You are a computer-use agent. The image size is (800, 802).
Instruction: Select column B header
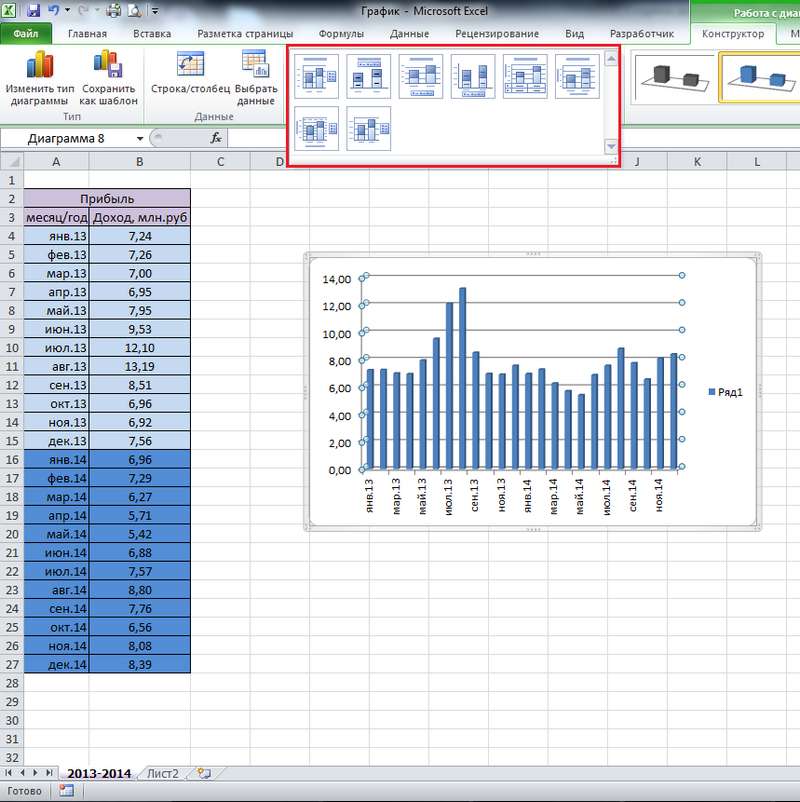(139, 162)
